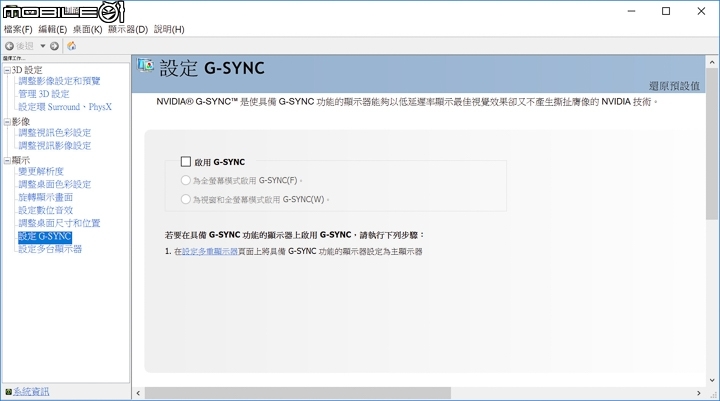This screenshot has width=720, height=401.
Task: Open the back history dropdown arrow
Action: click(43, 46)
